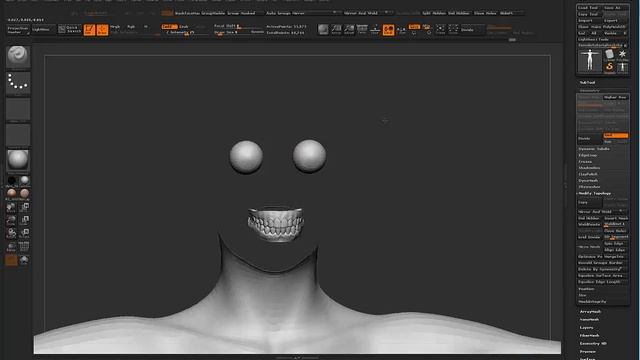Expand the Dynamic Subdiv section
The image size is (640, 360).
click(594, 149)
